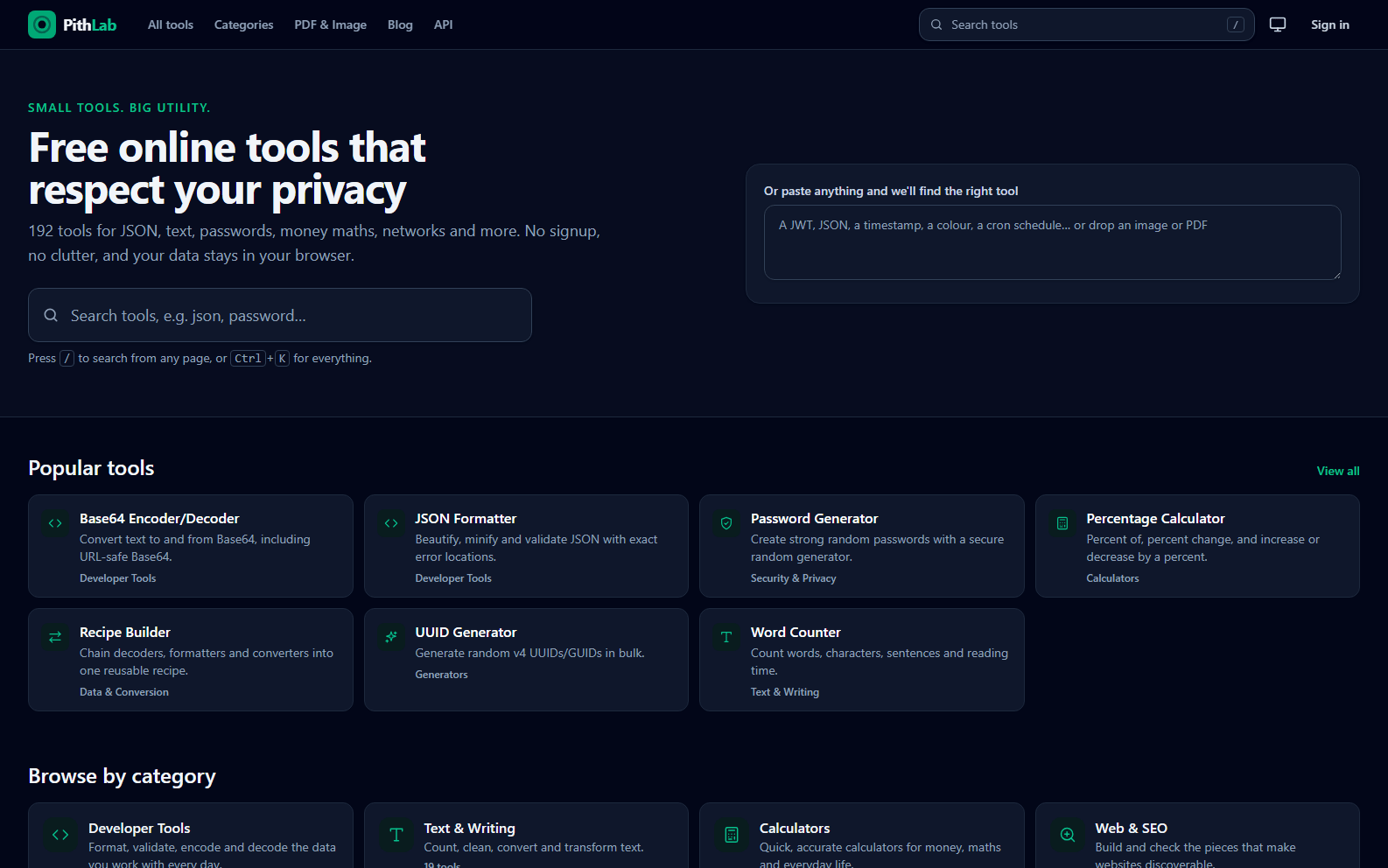This screenshot has width=1388, height=868.
Task: Click the Word Counter T icon
Action: tap(726, 637)
